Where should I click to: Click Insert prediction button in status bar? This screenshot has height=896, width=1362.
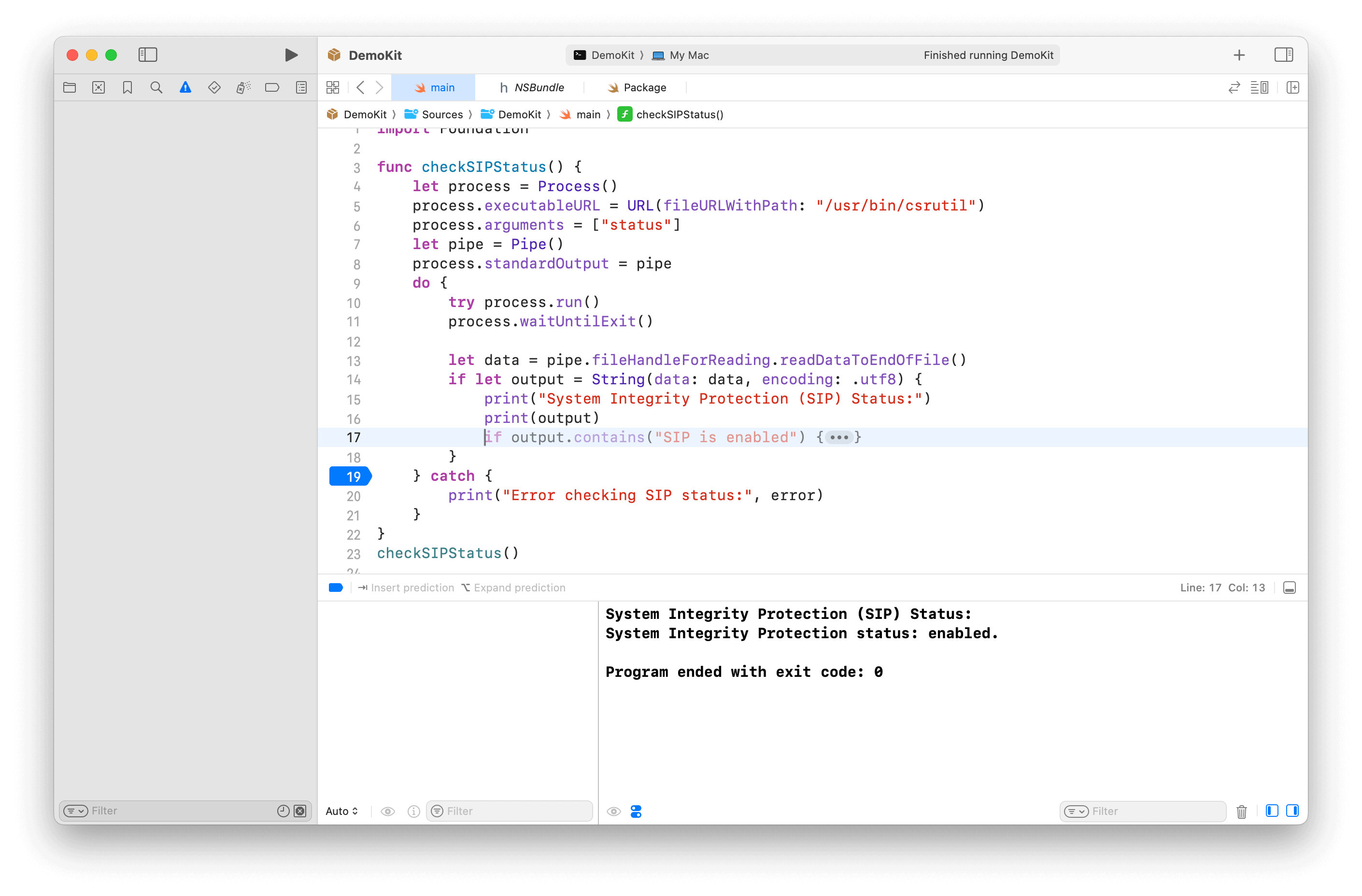pyautogui.click(x=406, y=587)
